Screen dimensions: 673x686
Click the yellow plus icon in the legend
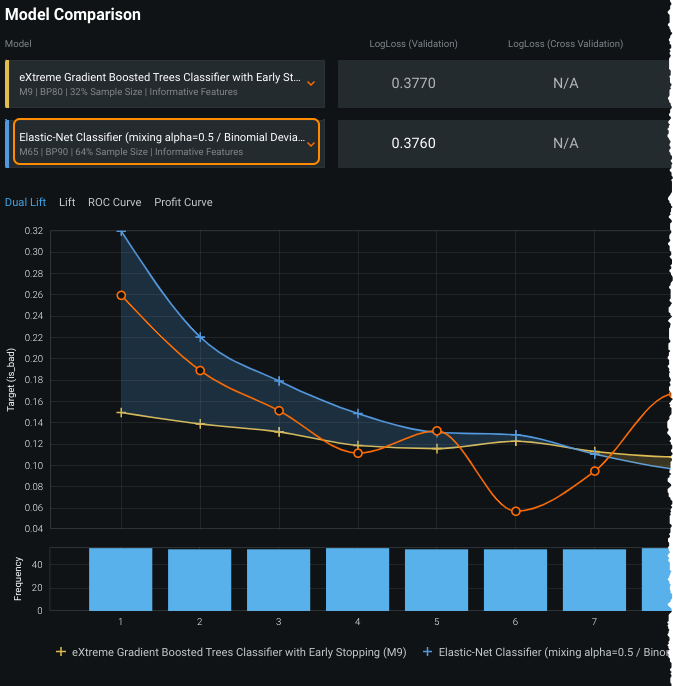pos(61,651)
